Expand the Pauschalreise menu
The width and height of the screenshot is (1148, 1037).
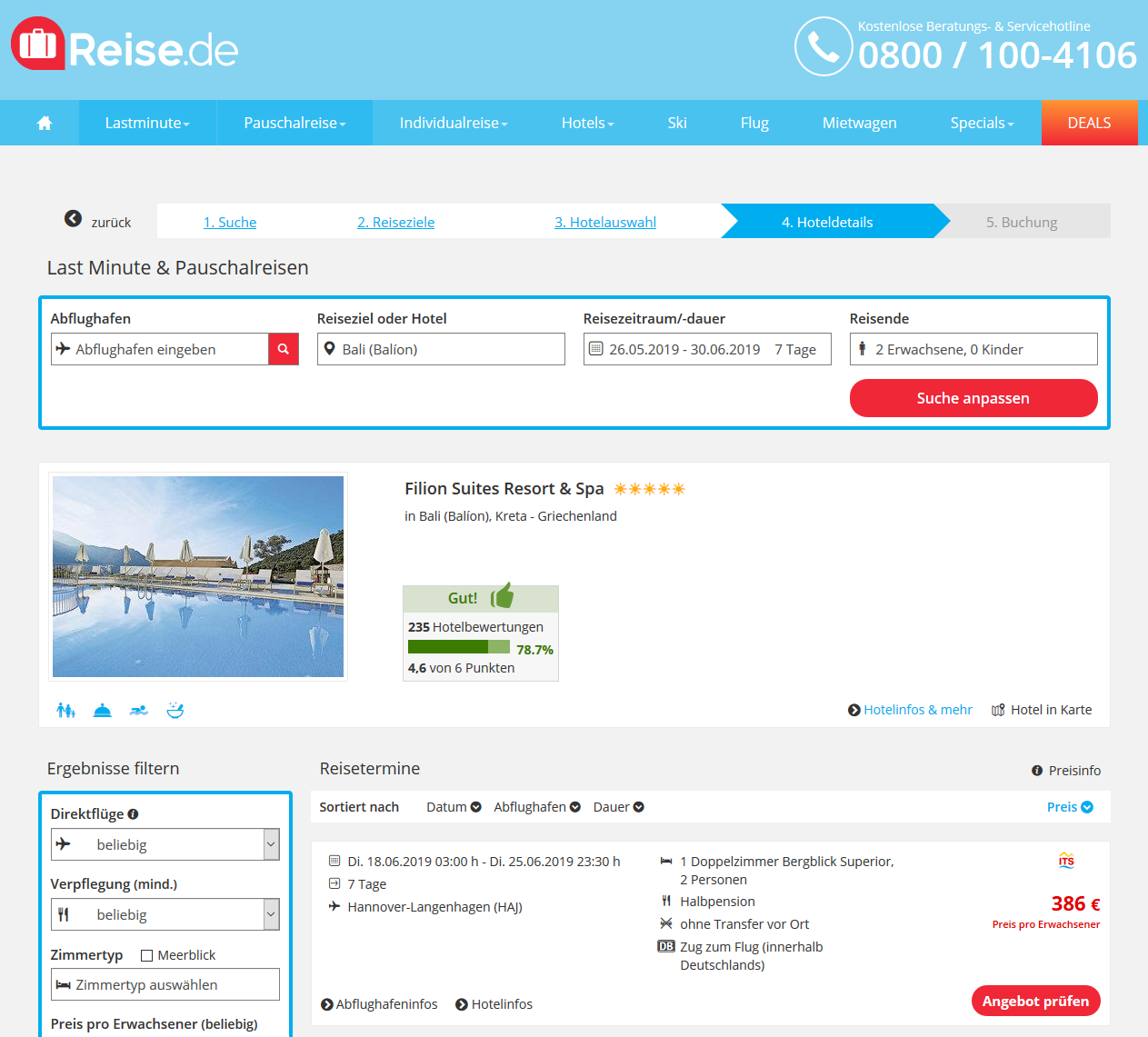(294, 123)
